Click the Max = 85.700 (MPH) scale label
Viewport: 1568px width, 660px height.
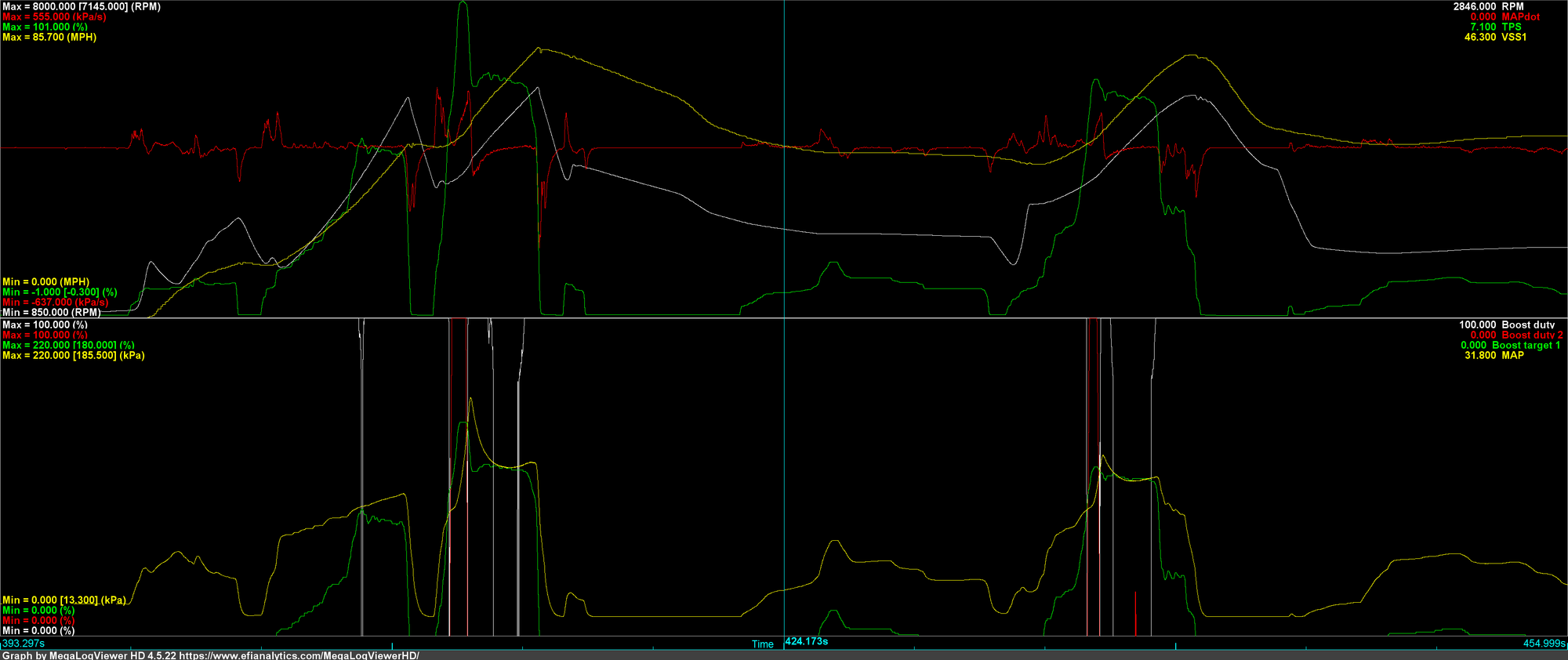click(49, 37)
